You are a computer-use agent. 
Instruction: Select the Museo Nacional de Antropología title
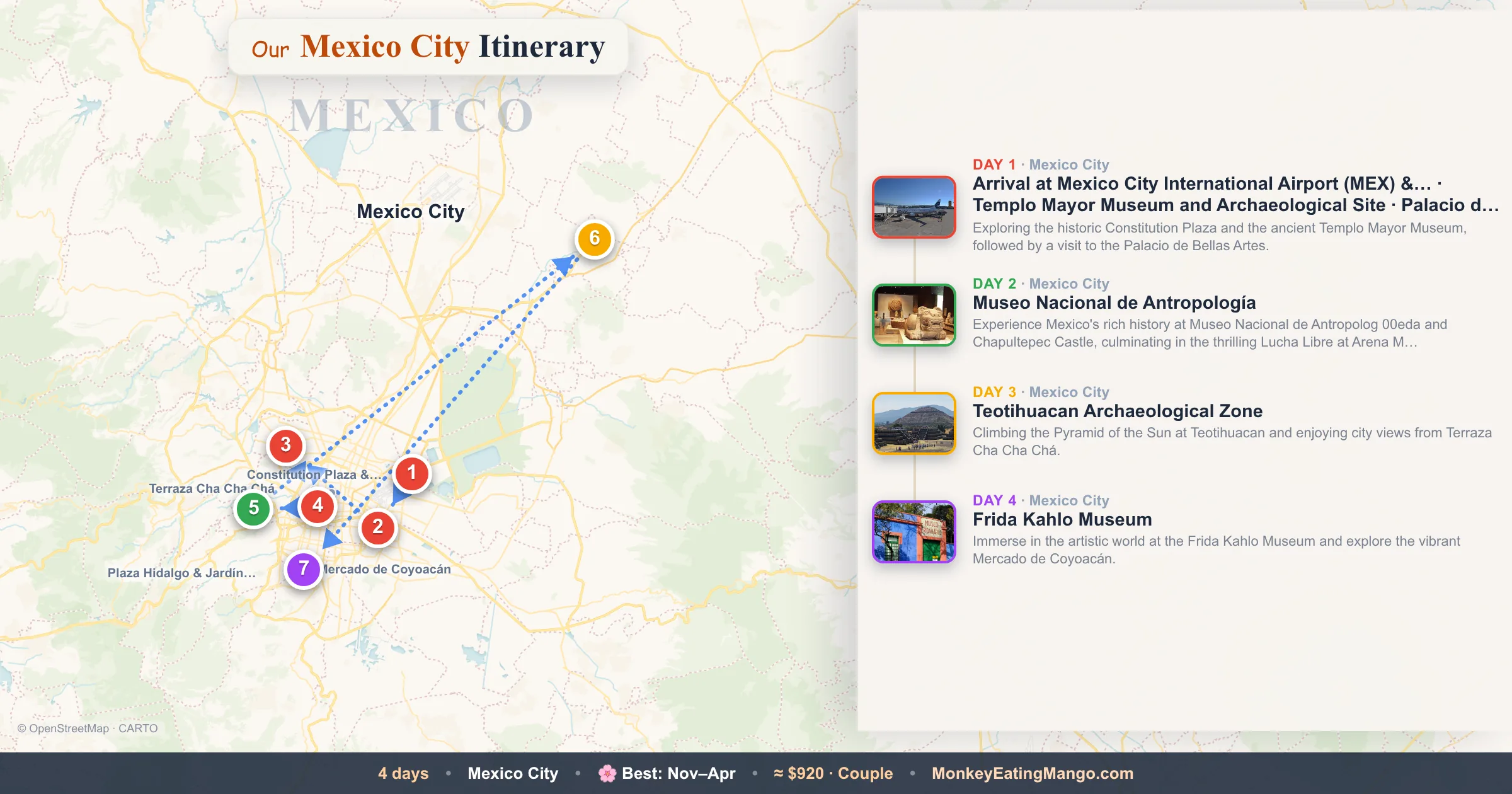pos(1114,303)
